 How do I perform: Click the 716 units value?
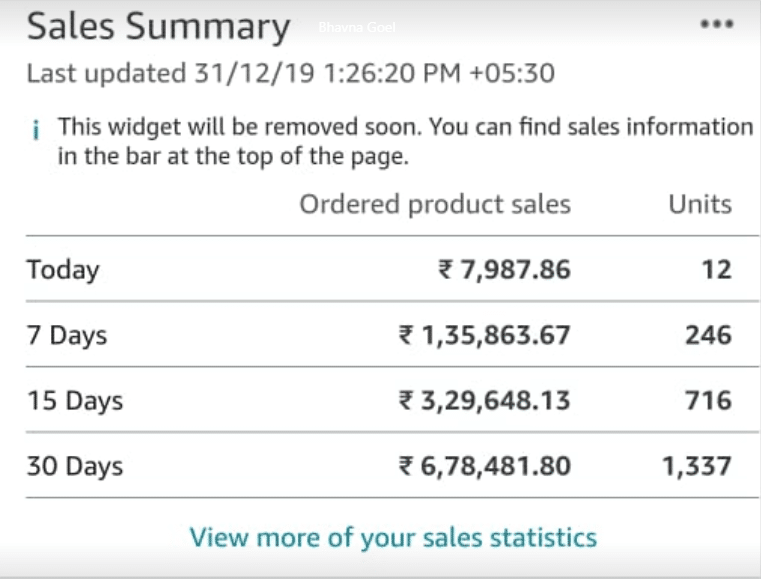pyautogui.click(x=709, y=401)
